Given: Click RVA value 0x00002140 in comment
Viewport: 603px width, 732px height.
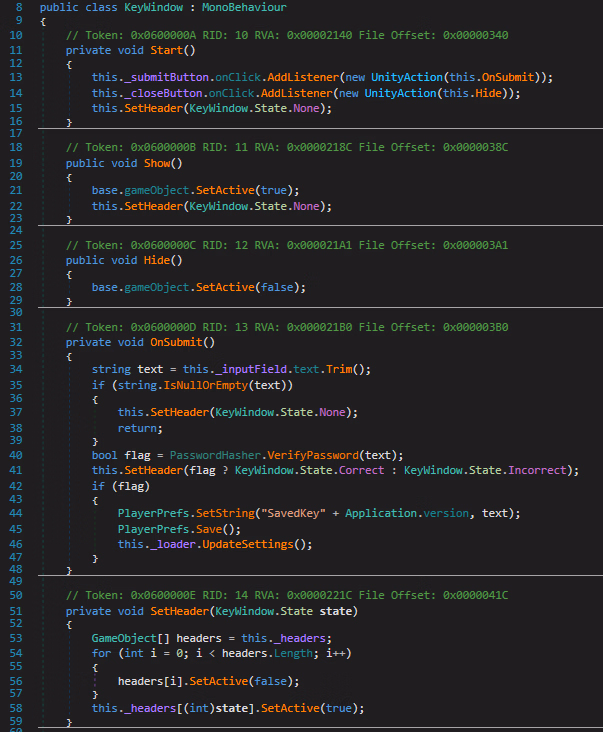Looking at the screenshot, I should pyautogui.click(x=319, y=35).
